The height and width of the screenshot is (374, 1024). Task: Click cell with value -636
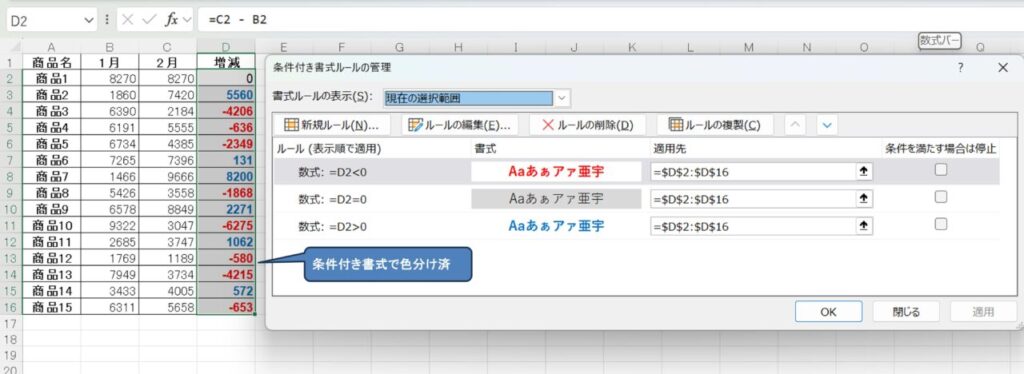click(x=226, y=128)
